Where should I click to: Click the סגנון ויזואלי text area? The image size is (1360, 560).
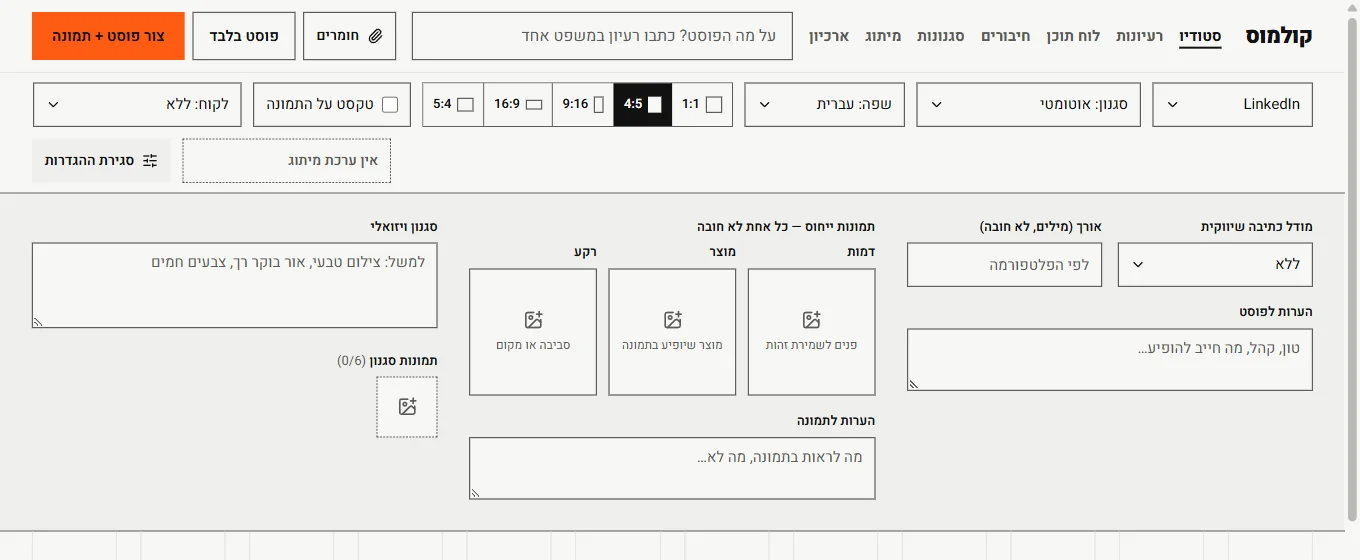click(234, 285)
